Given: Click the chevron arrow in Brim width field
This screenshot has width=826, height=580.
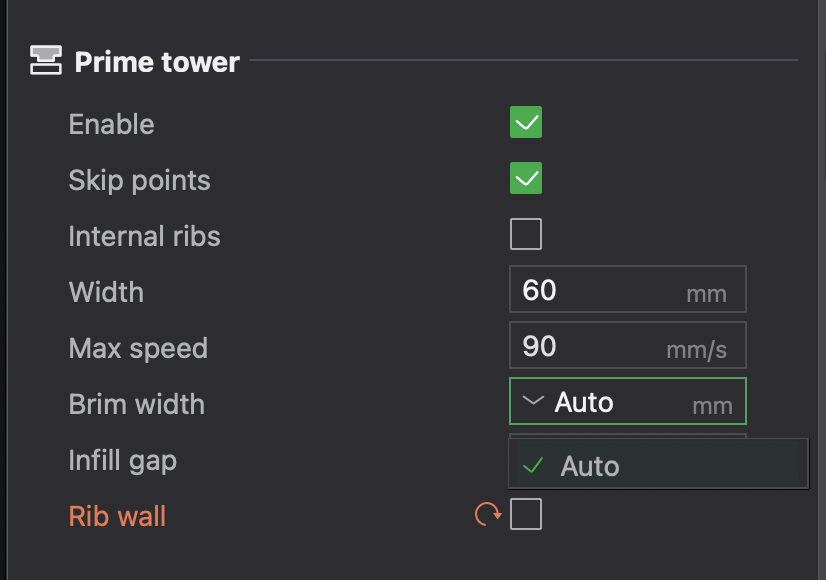Looking at the screenshot, I should (x=533, y=401).
